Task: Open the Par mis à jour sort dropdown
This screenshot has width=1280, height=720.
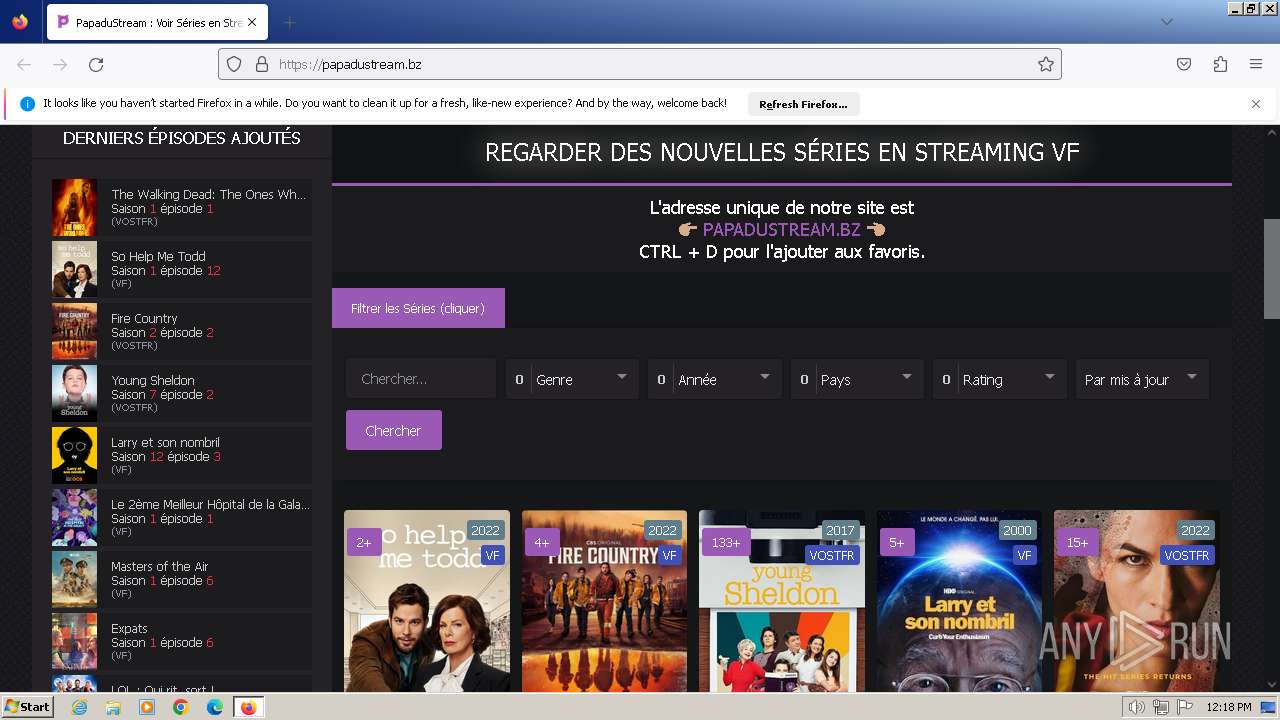Action: pos(1142,379)
